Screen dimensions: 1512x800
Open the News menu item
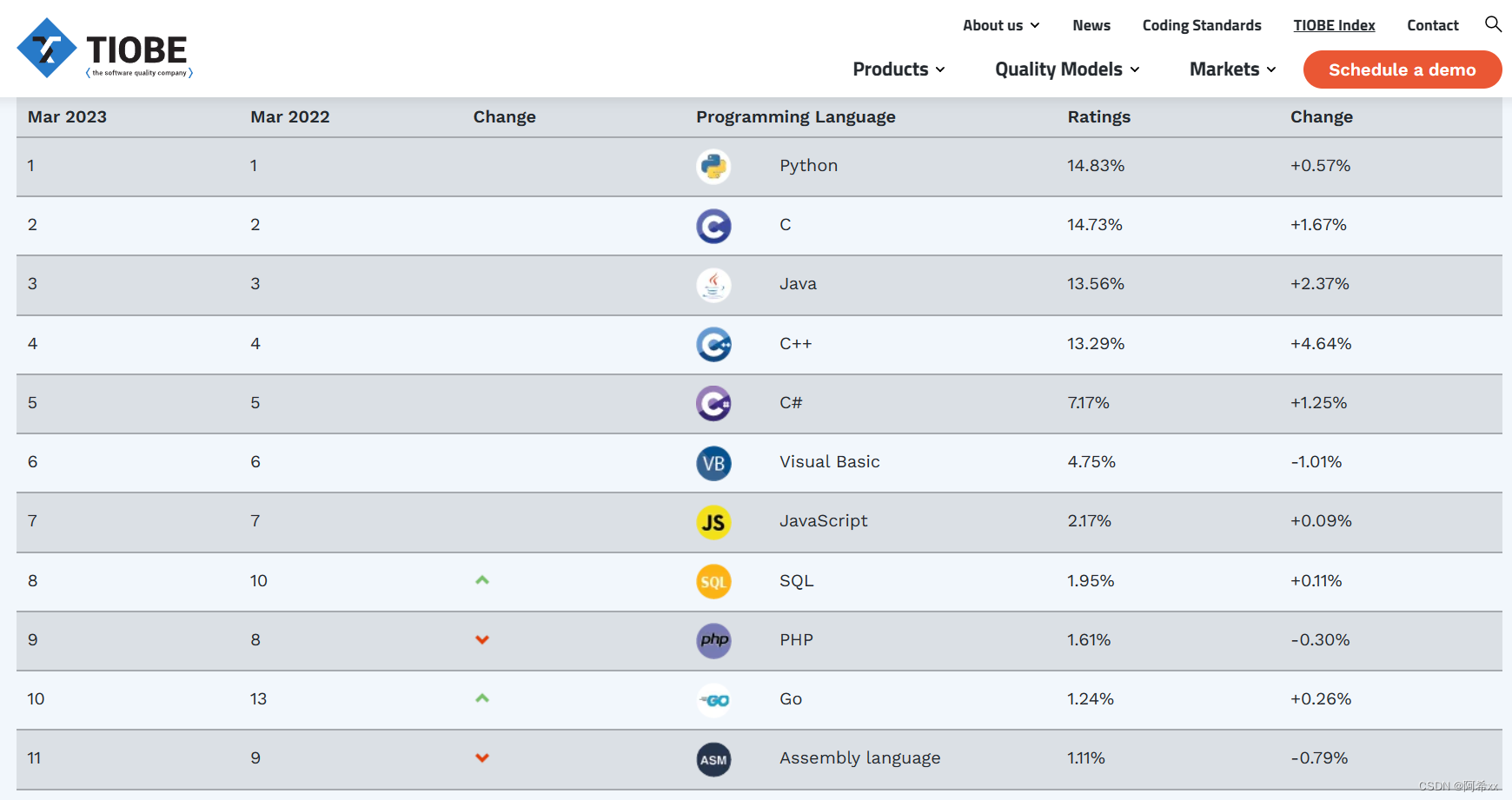click(1091, 25)
